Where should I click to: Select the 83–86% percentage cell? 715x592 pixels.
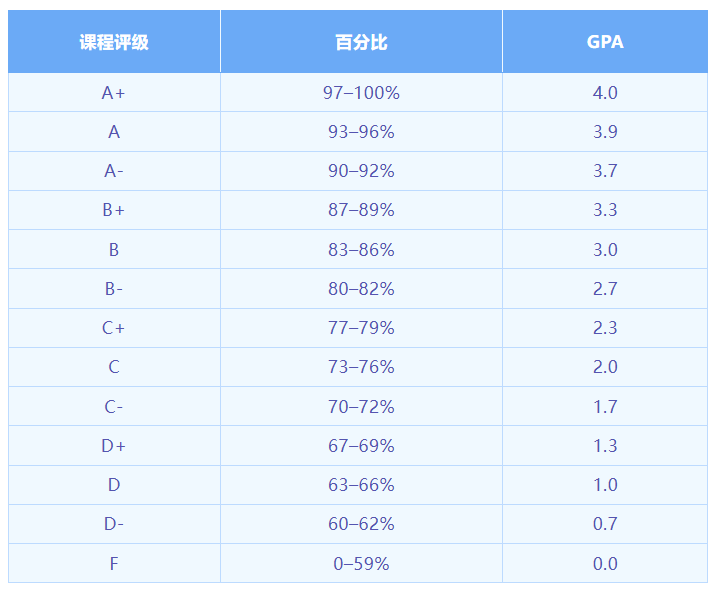[361, 250]
